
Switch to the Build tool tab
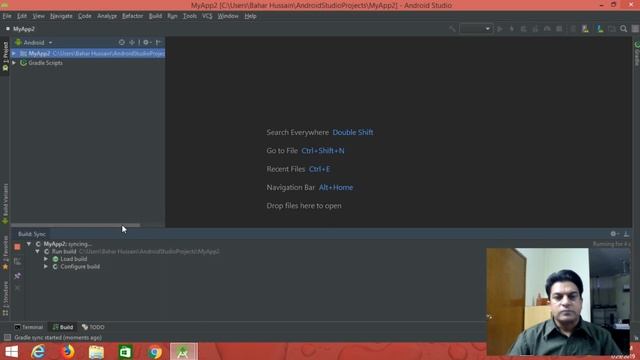(62, 327)
